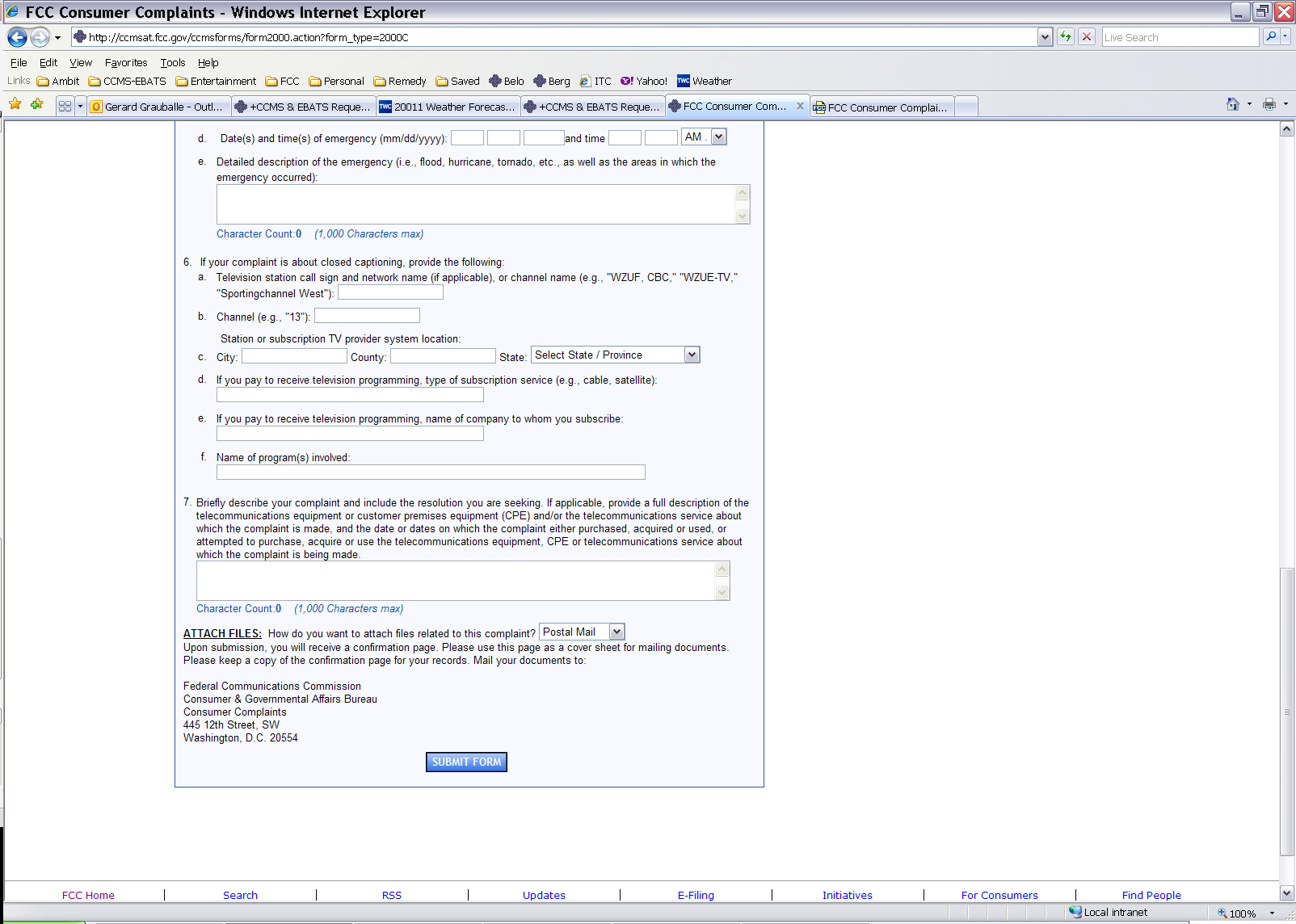Screen dimensions: 1296x924
Task: Open the Remedy links folder
Action: tap(400, 81)
